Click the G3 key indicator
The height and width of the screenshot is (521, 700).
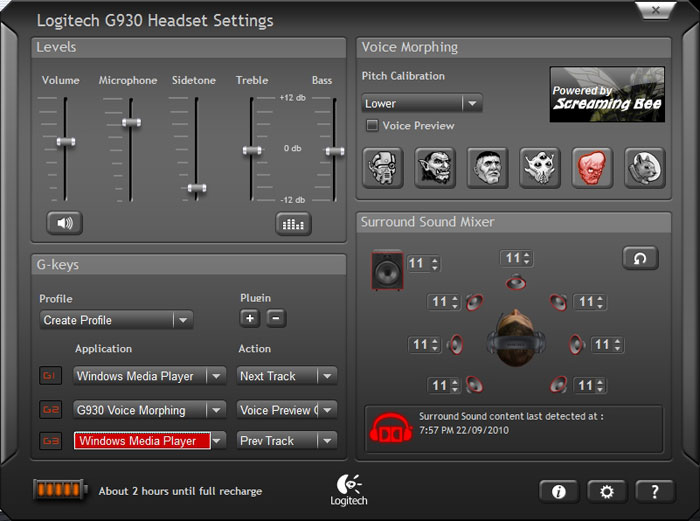point(50,441)
